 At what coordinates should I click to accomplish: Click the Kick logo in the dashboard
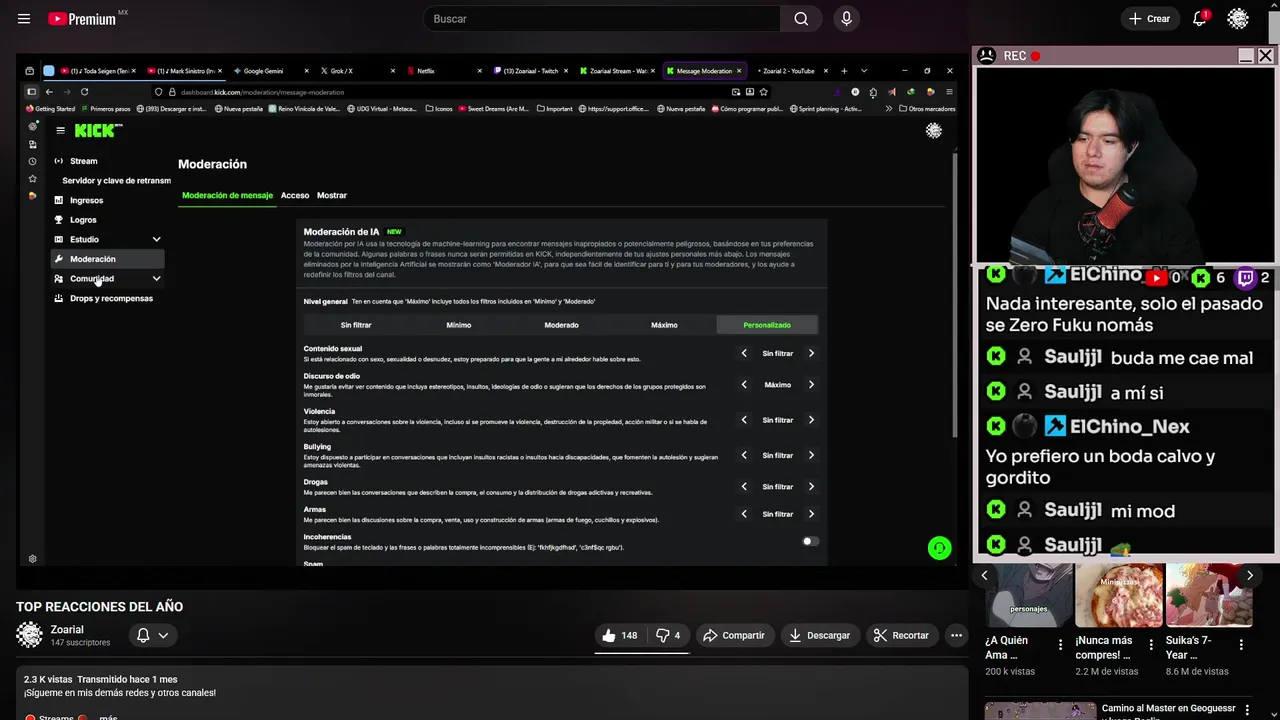[98, 130]
